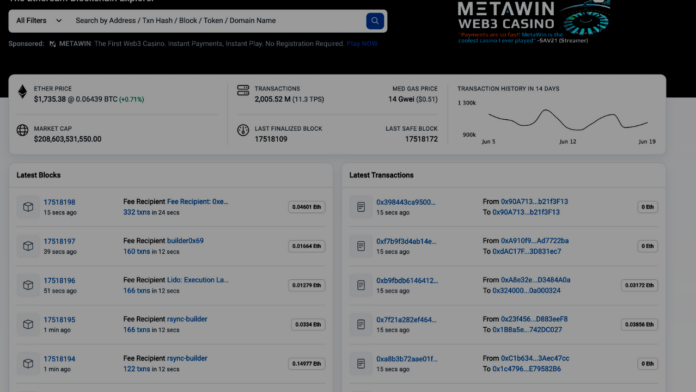
Task: Click the cube icon for block 17518194
Action: pos(28,363)
